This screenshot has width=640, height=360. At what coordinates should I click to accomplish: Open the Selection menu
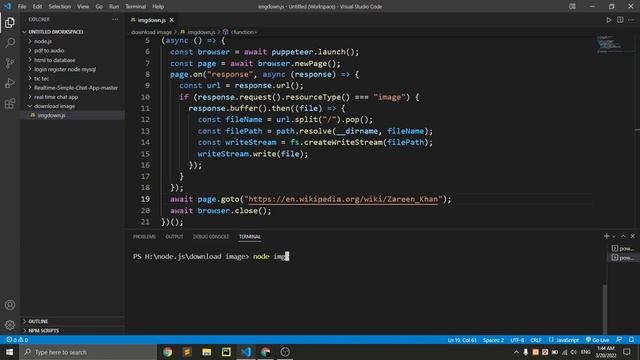60,7
